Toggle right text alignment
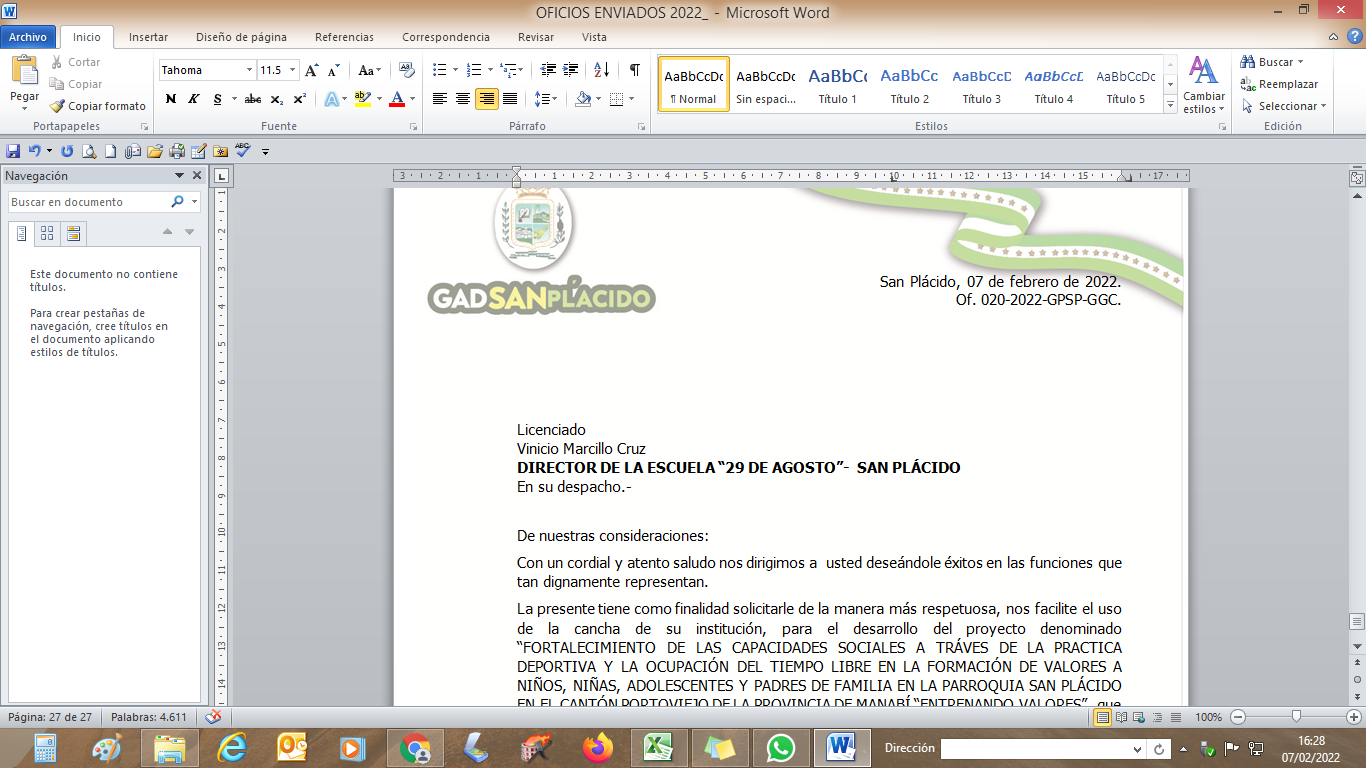The width and height of the screenshot is (1366, 768). (487, 99)
